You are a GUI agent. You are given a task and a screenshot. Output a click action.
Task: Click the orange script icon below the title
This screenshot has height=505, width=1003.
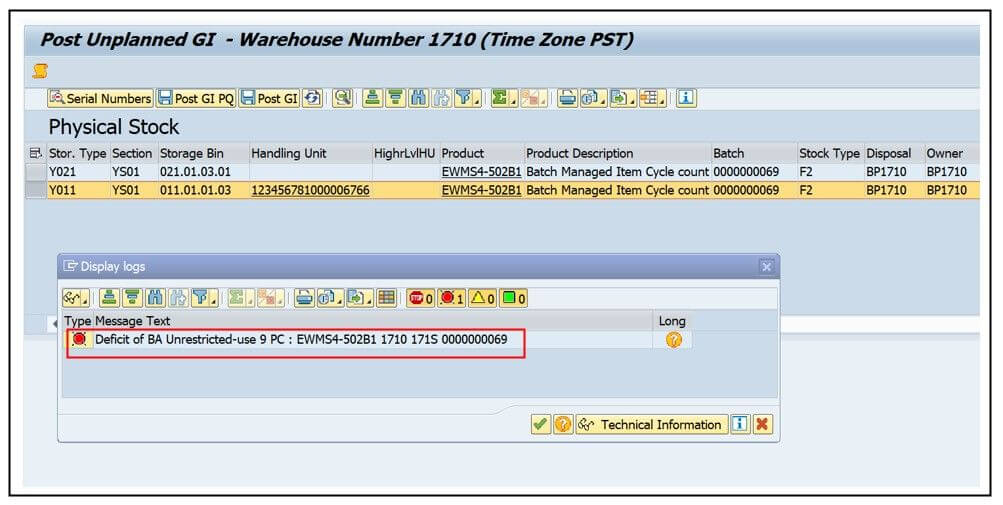click(40, 71)
